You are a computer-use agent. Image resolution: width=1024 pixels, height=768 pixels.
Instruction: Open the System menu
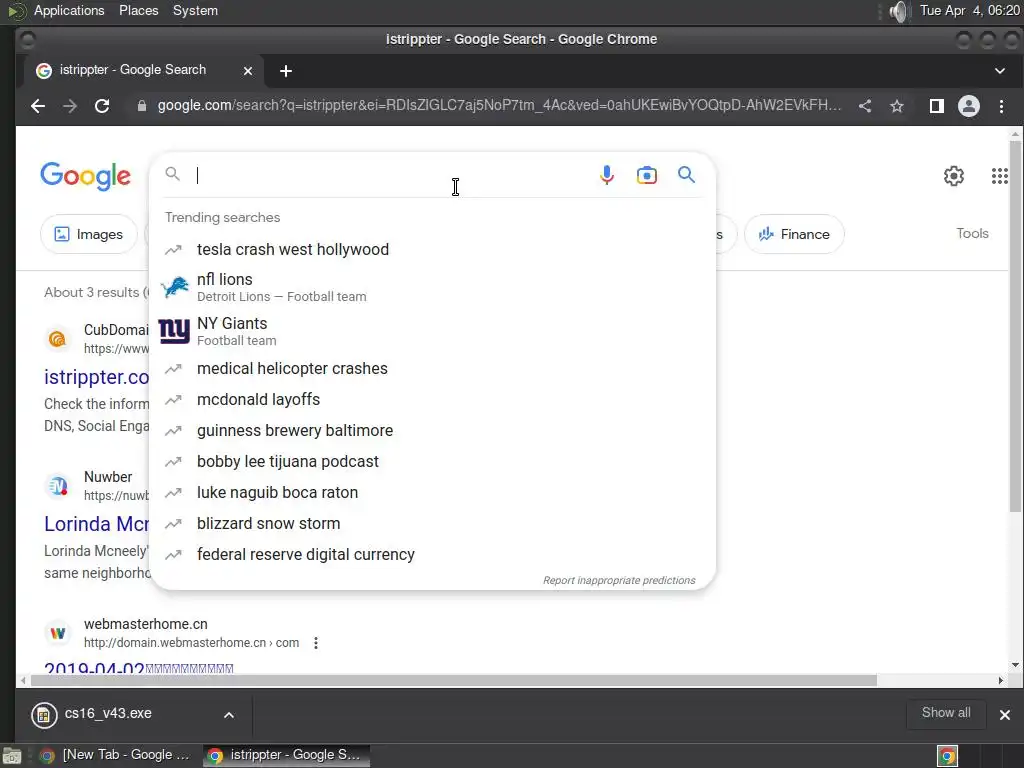[195, 10]
